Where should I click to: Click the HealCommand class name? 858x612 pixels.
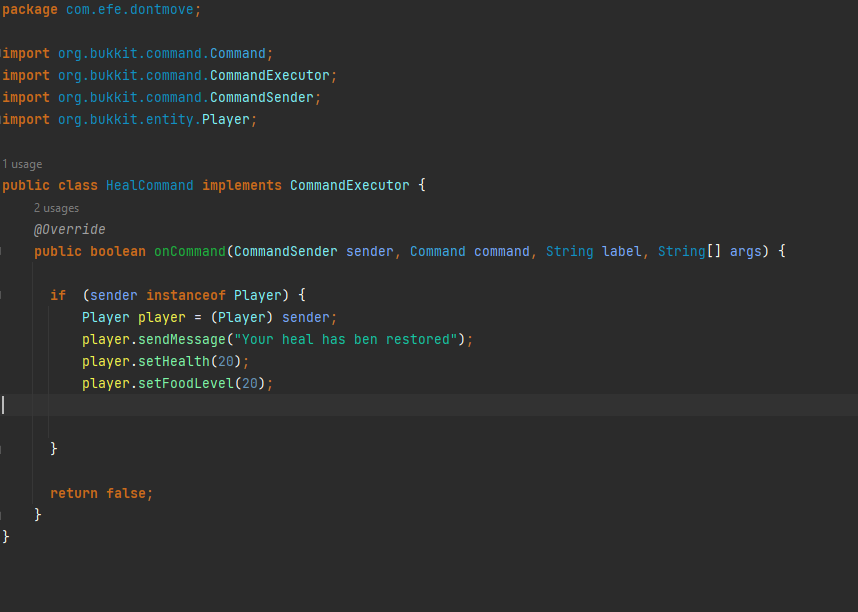pos(149,186)
